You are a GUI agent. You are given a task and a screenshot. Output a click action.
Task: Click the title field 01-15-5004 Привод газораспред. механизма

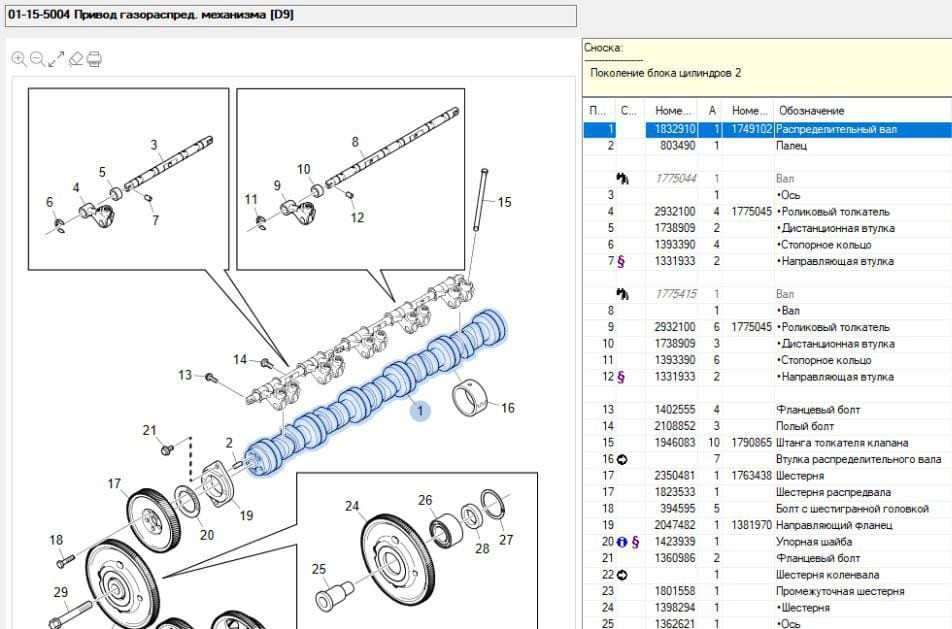[290, 15]
